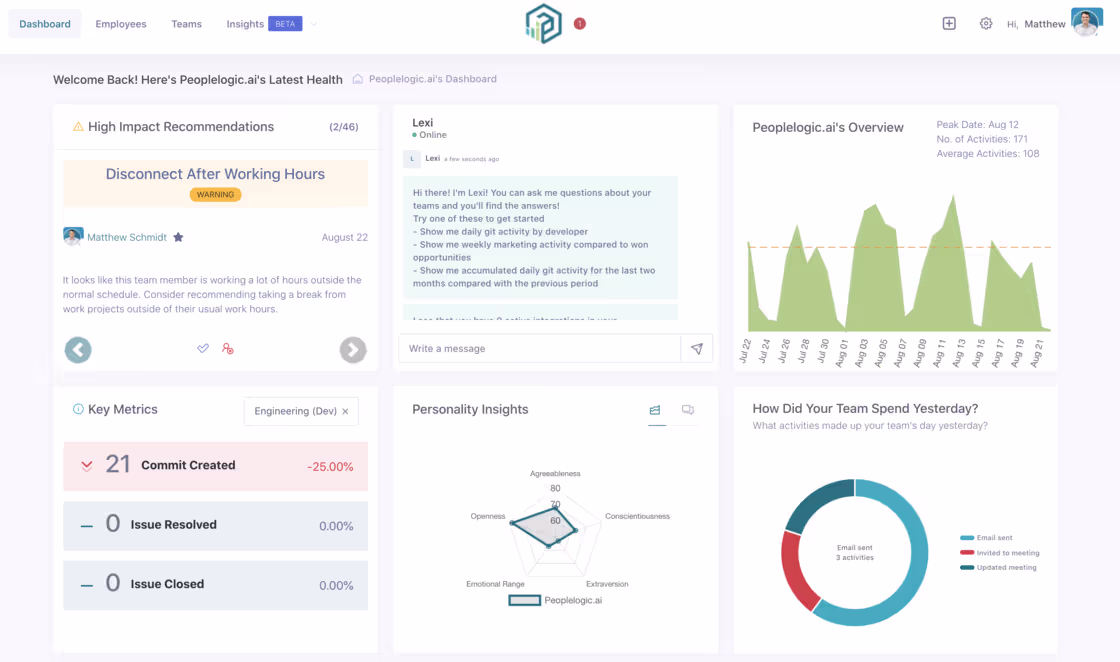Click the Key Metrics info icon

pyautogui.click(x=79, y=409)
